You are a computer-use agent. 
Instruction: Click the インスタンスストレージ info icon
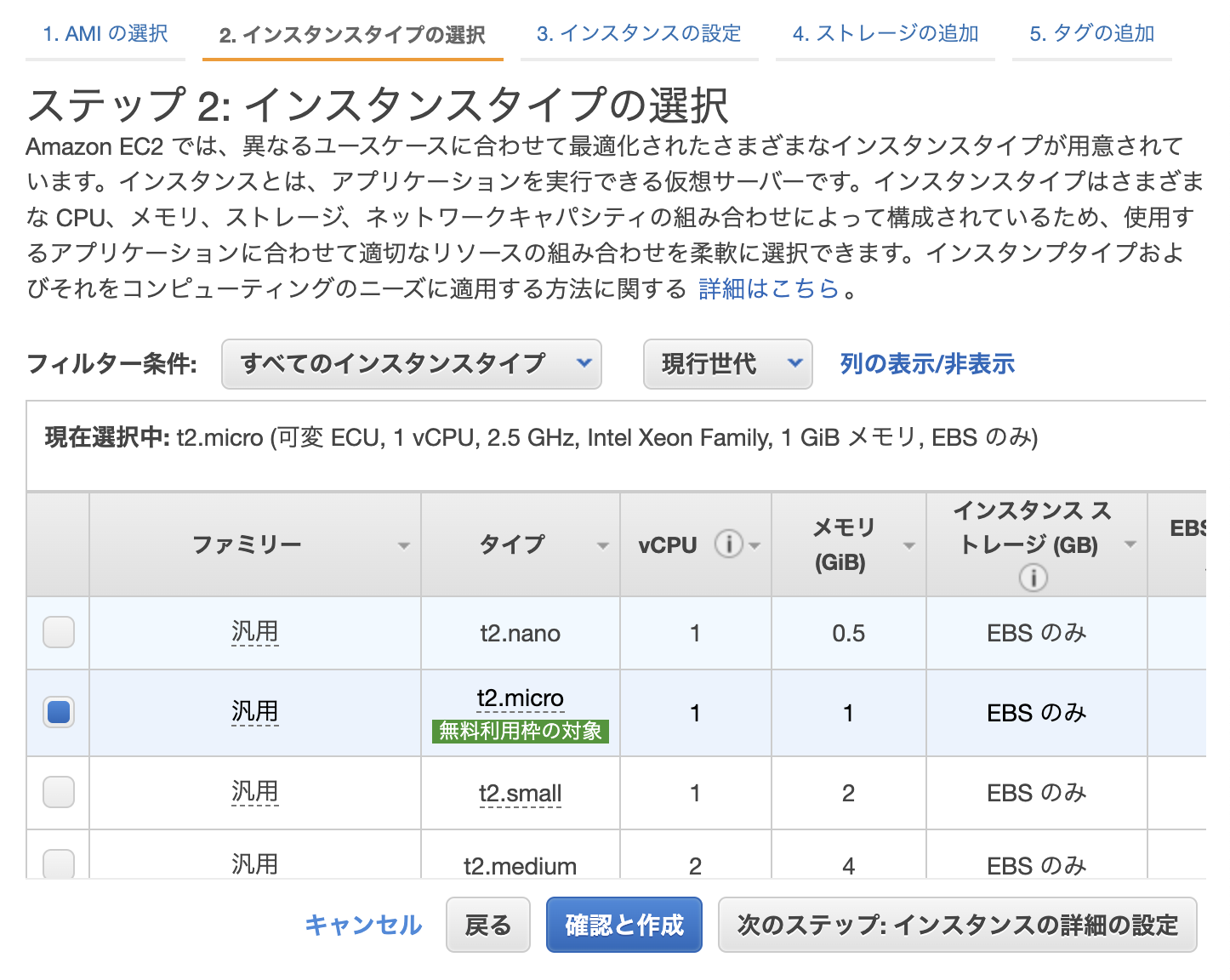1034,578
